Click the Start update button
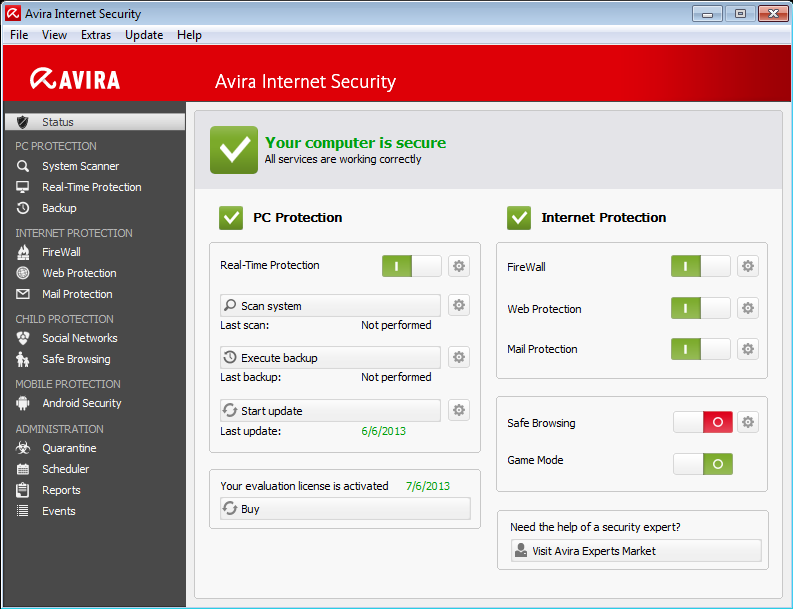Image resolution: width=793 pixels, height=609 pixels. [330, 411]
